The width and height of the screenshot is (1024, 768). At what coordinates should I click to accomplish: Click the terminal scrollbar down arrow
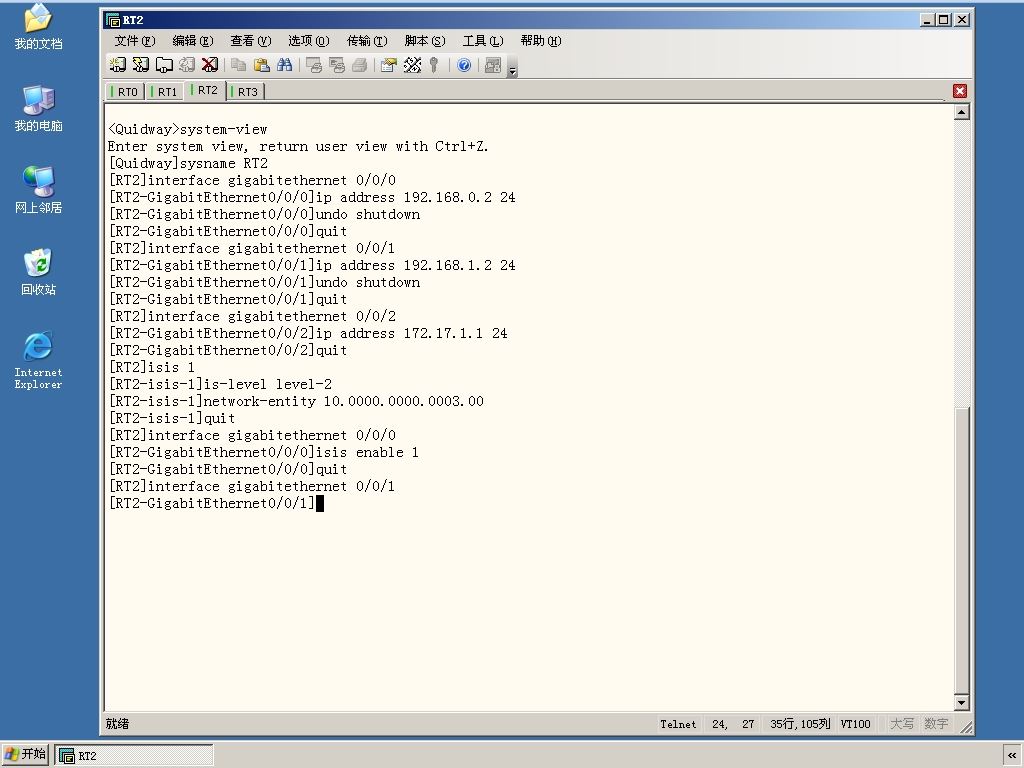click(961, 703)
